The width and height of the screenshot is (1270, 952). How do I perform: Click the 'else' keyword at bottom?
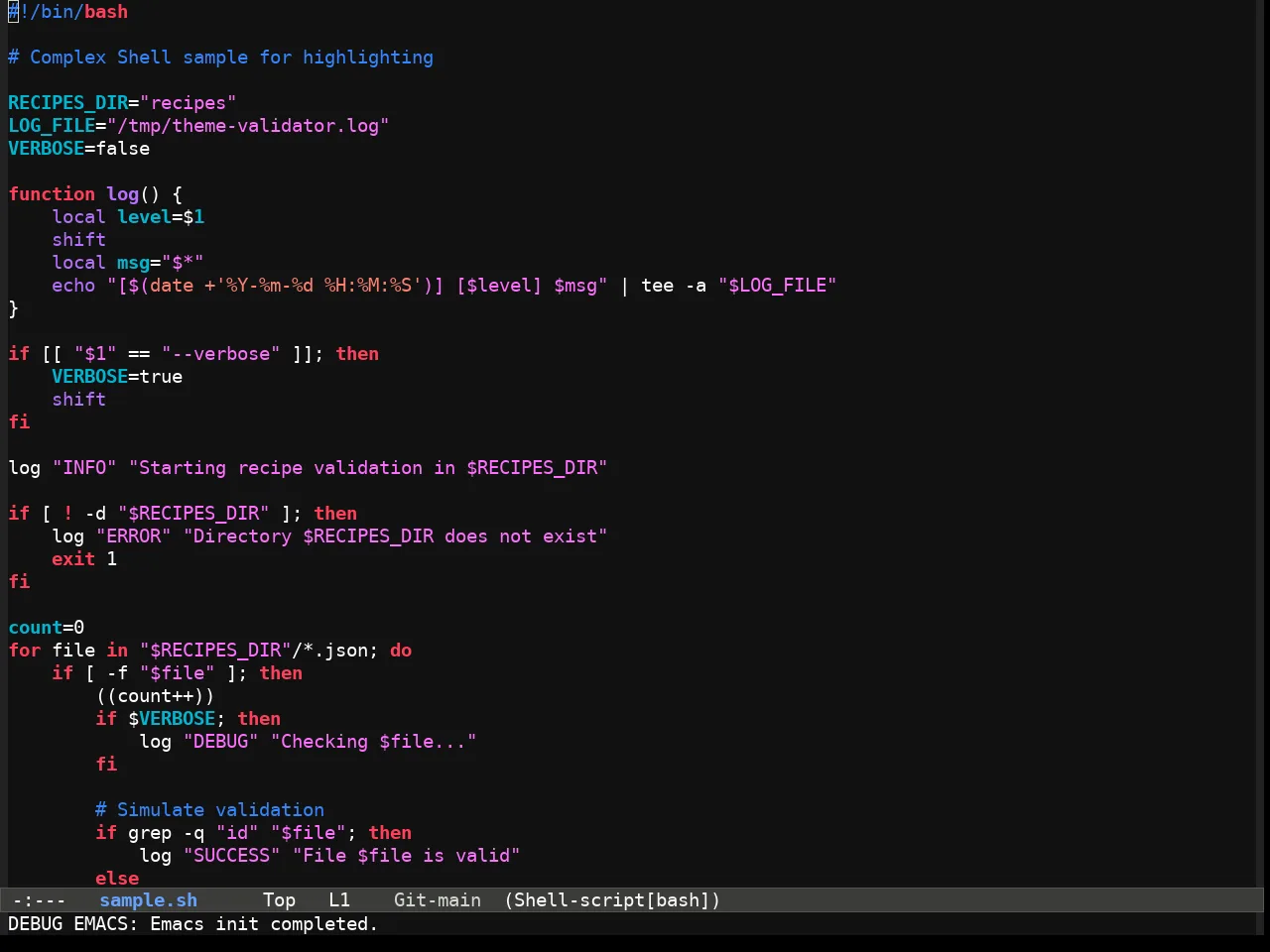tap(117, 879)
